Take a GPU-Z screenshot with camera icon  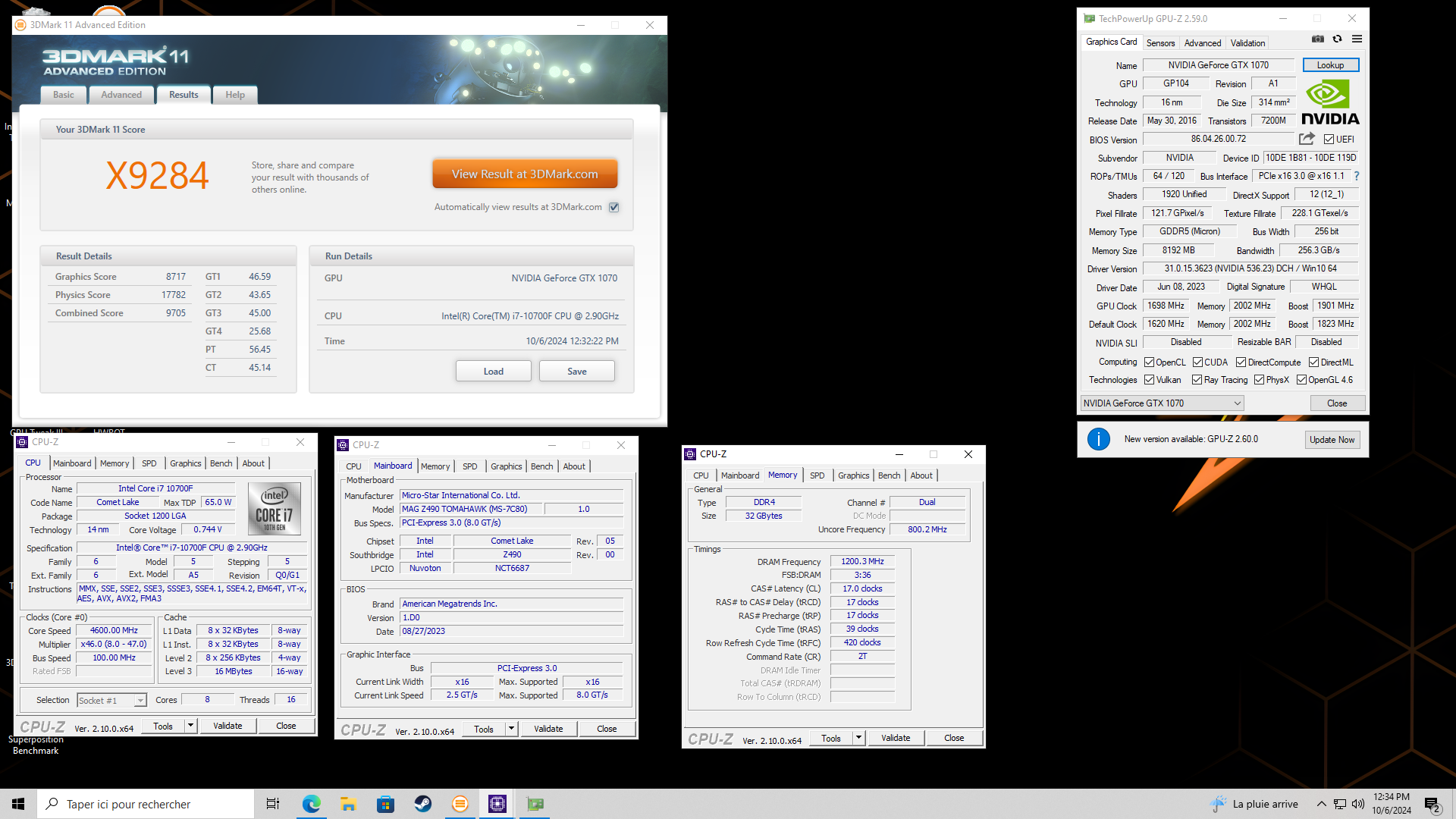[1318, 39]
